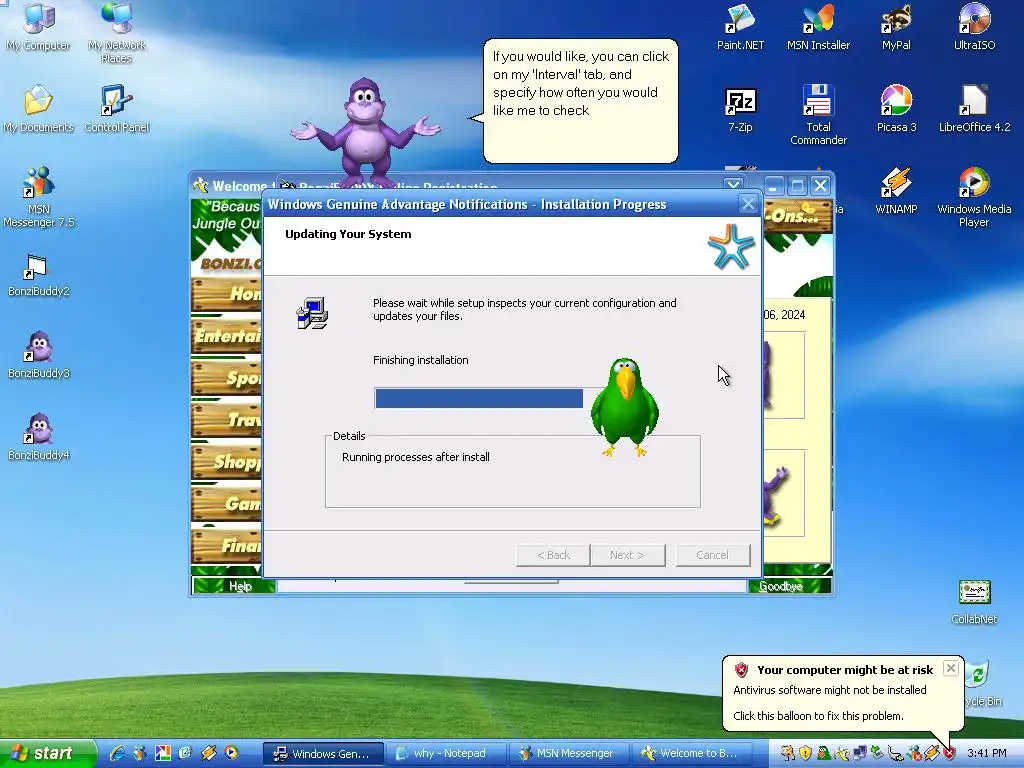Open the My Documents desktop folder

(39, 109)
